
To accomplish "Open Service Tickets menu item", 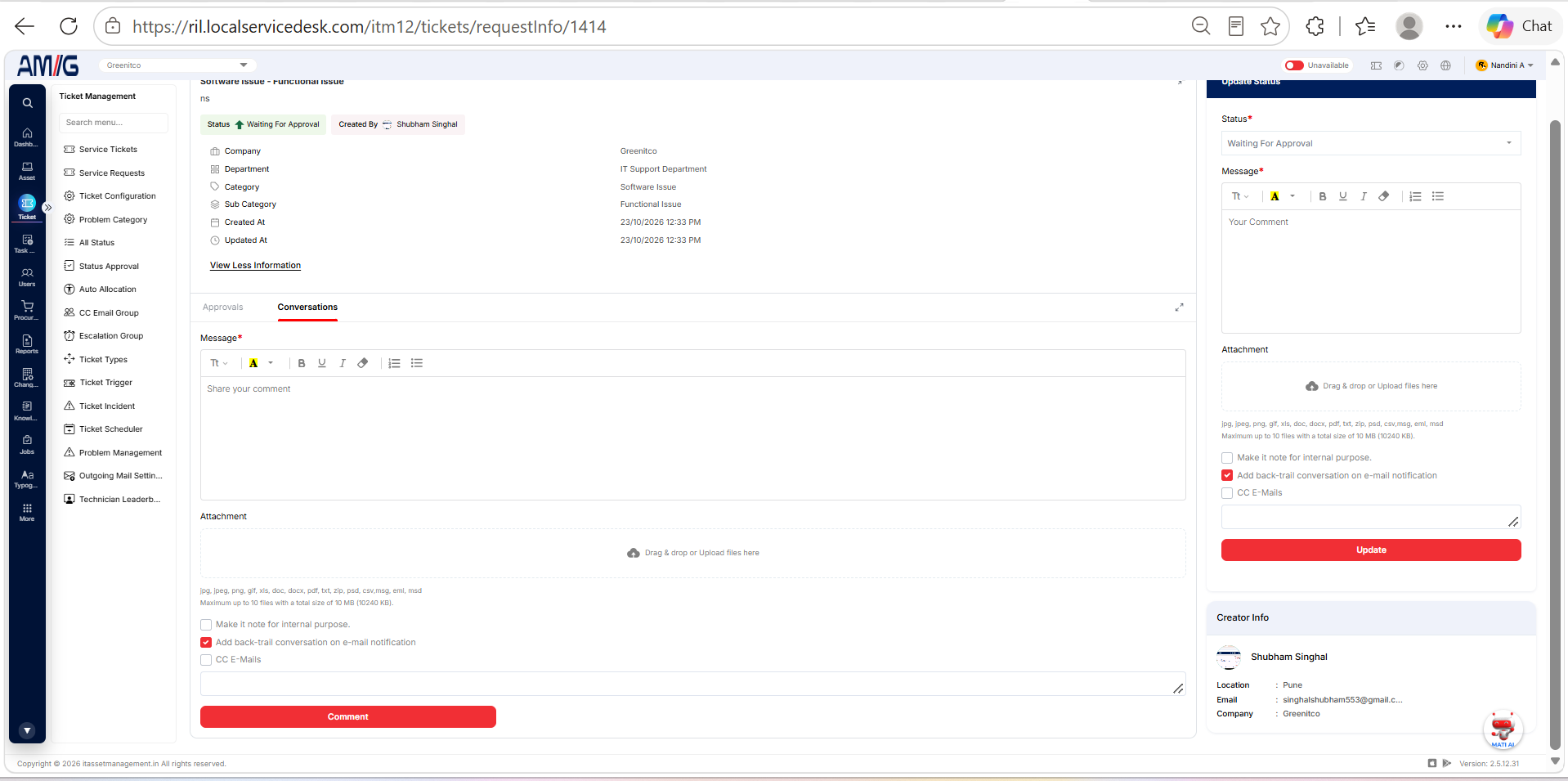I will tap(108, 150).
